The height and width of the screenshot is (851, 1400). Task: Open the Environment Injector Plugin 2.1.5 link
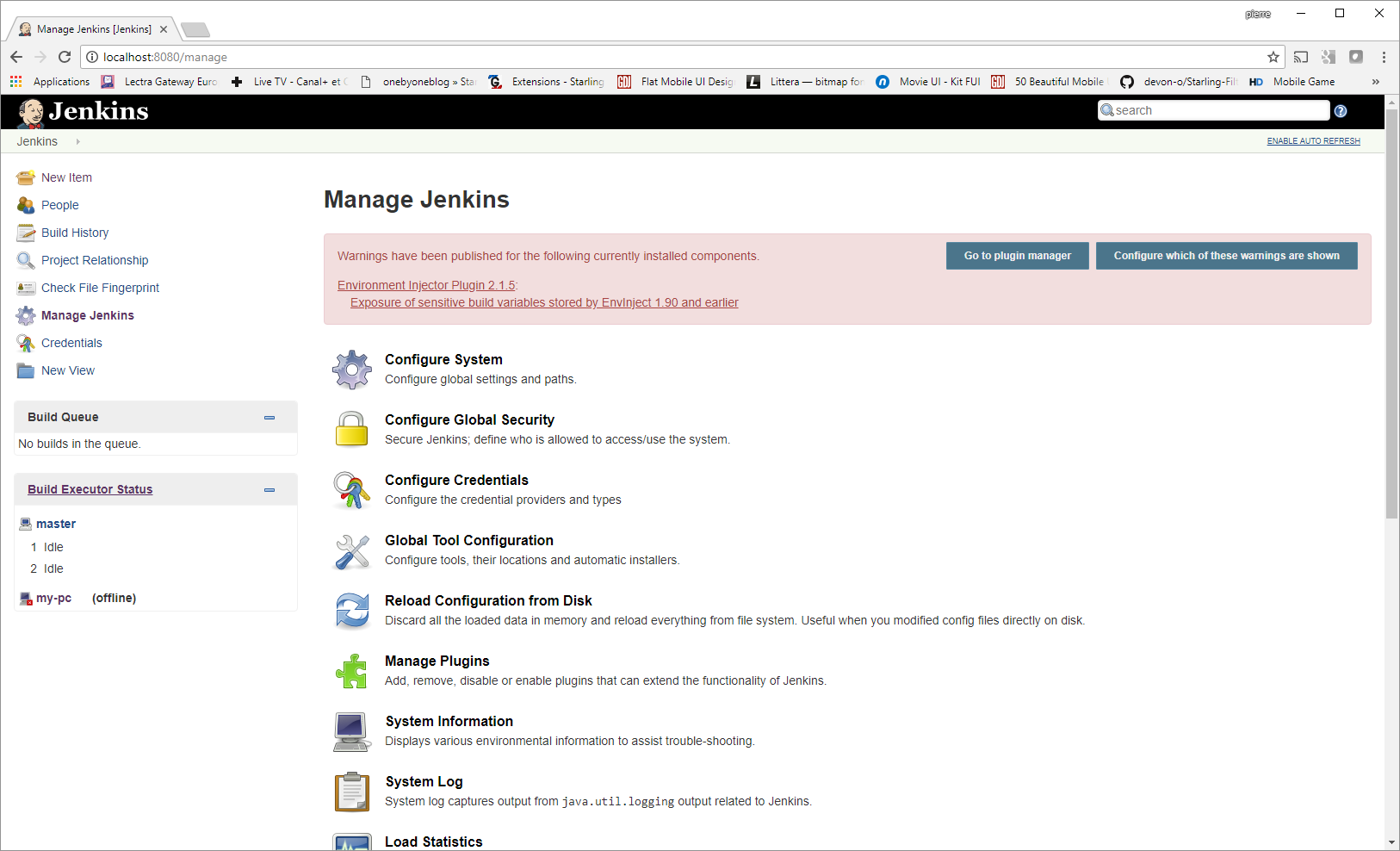point(426,285)
